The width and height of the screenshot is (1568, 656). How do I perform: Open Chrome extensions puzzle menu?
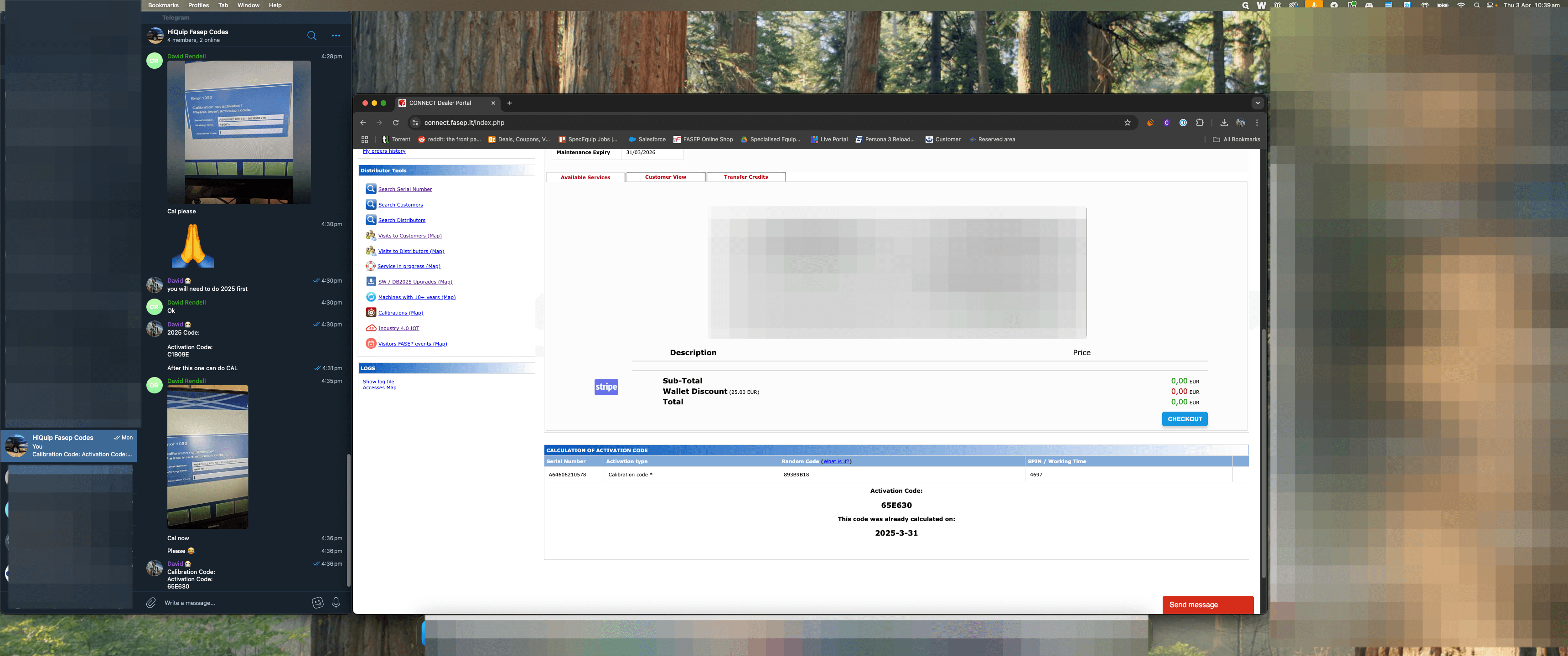pyautogui.click(x=1200, y=122)
